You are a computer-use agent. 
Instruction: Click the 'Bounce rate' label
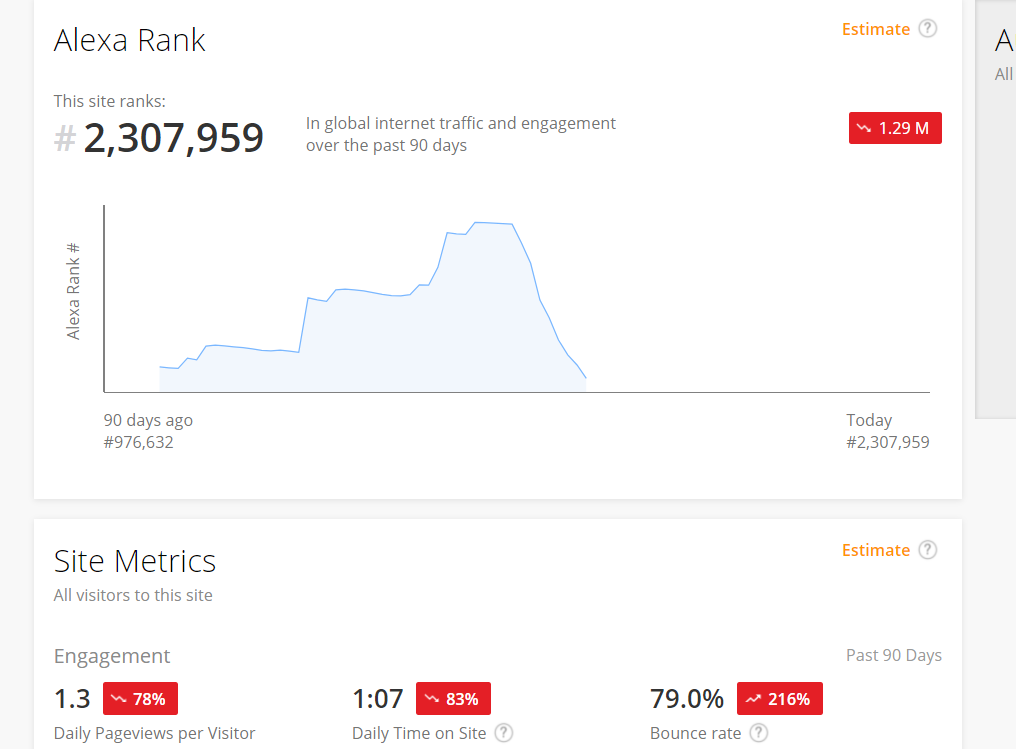(x=695, y=733)
